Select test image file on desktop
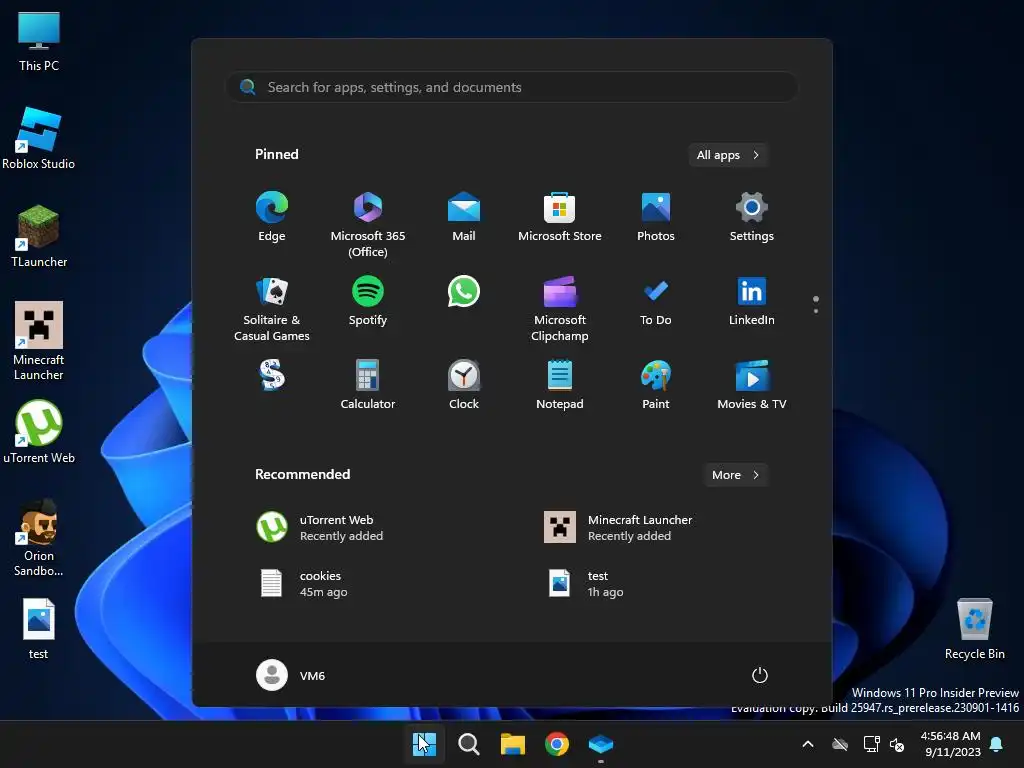1024x768 pixels. coord(39,630)
